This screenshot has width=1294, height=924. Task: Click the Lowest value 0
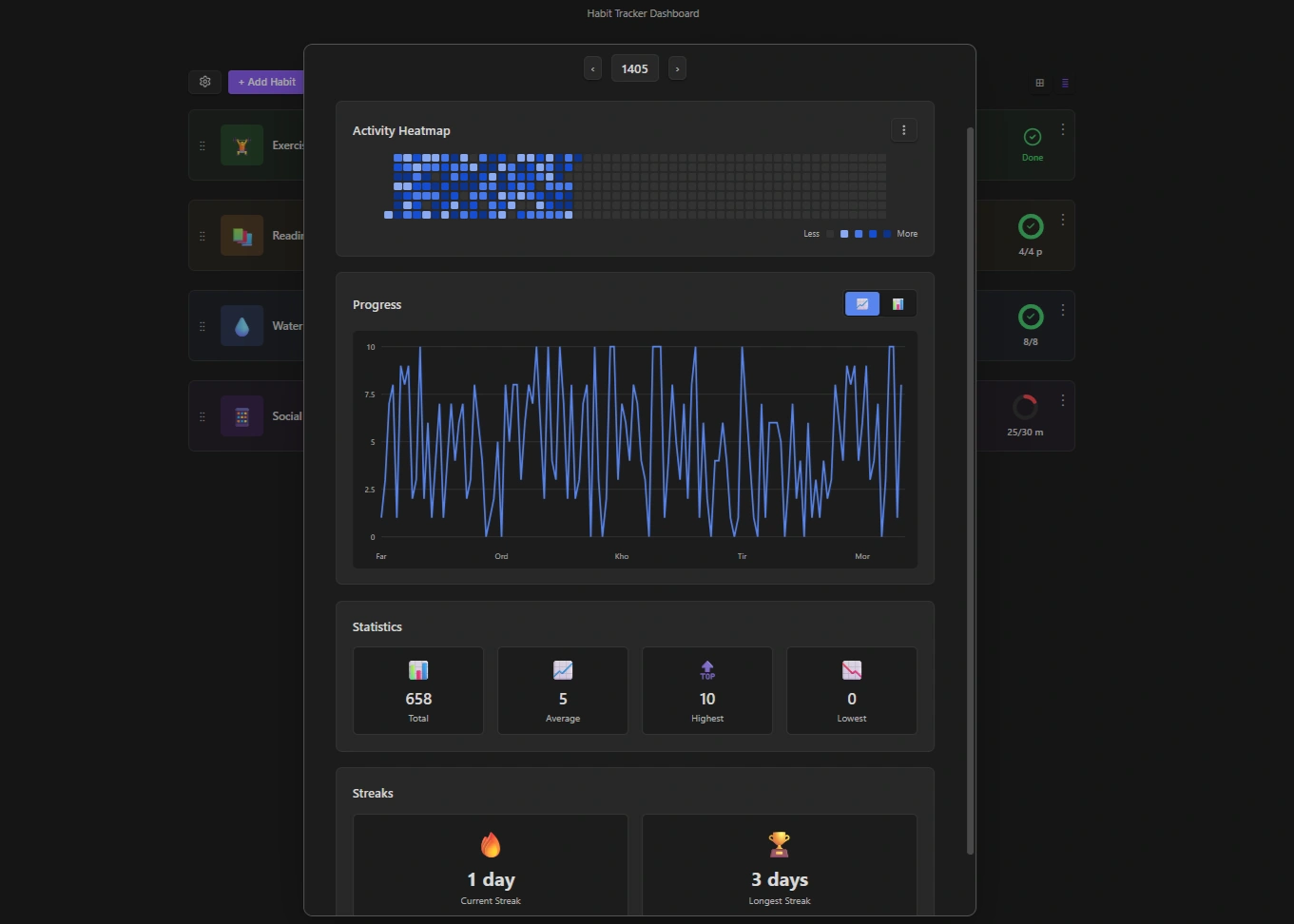pyautogui.click(x=852, y=699)
